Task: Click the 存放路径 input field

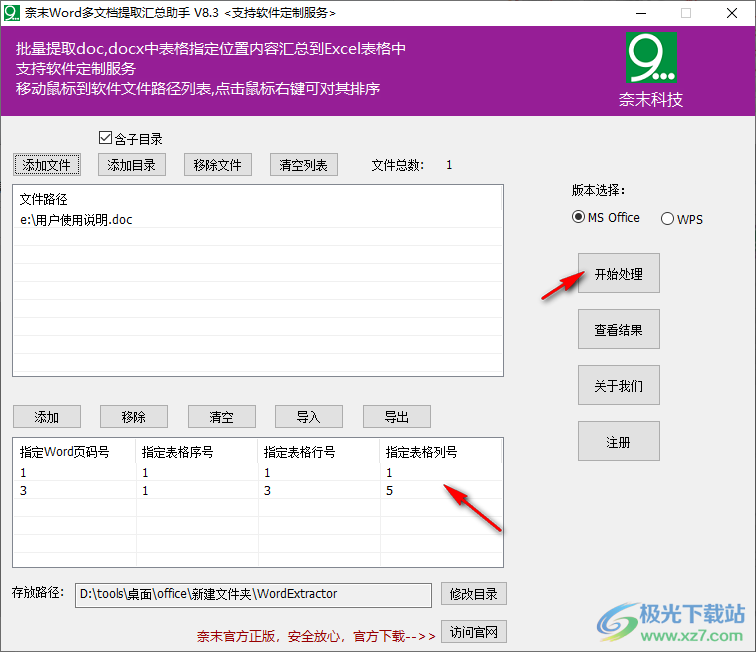Action: (x=253, y=595)
